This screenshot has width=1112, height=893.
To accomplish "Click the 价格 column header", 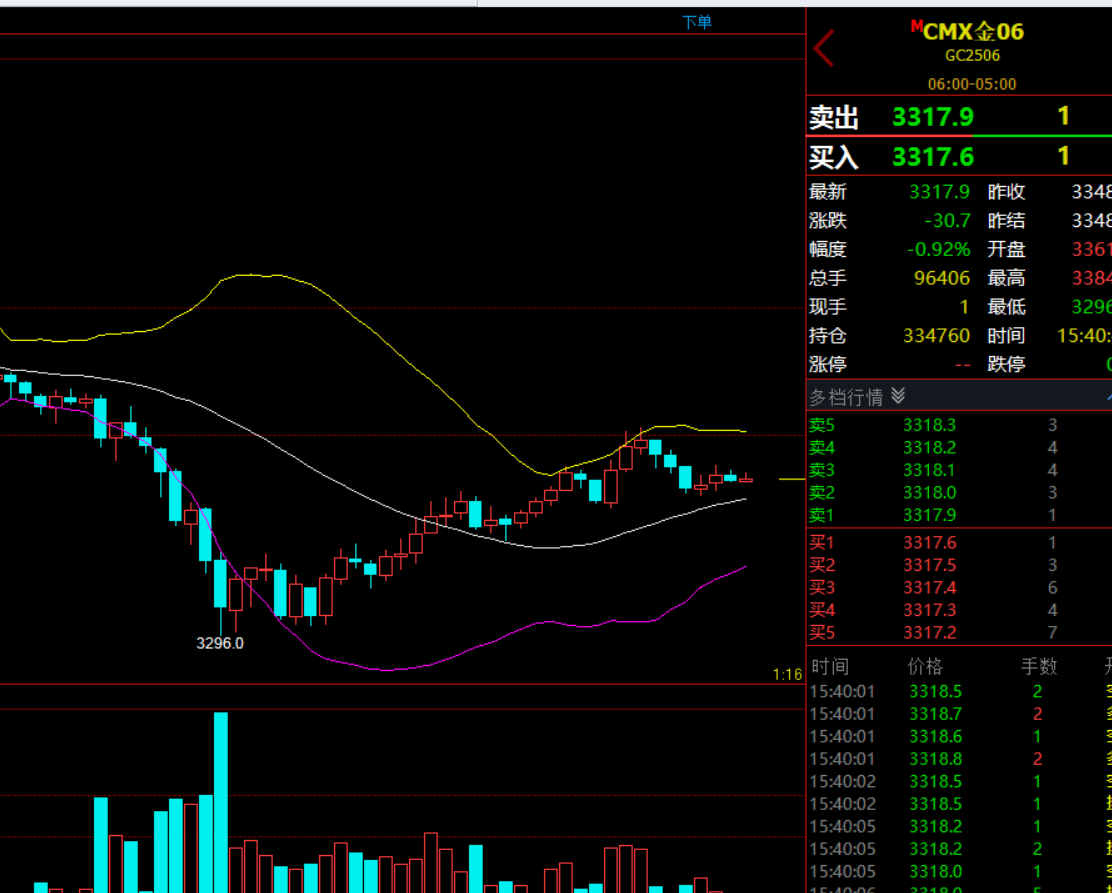I will coord(925,666).
